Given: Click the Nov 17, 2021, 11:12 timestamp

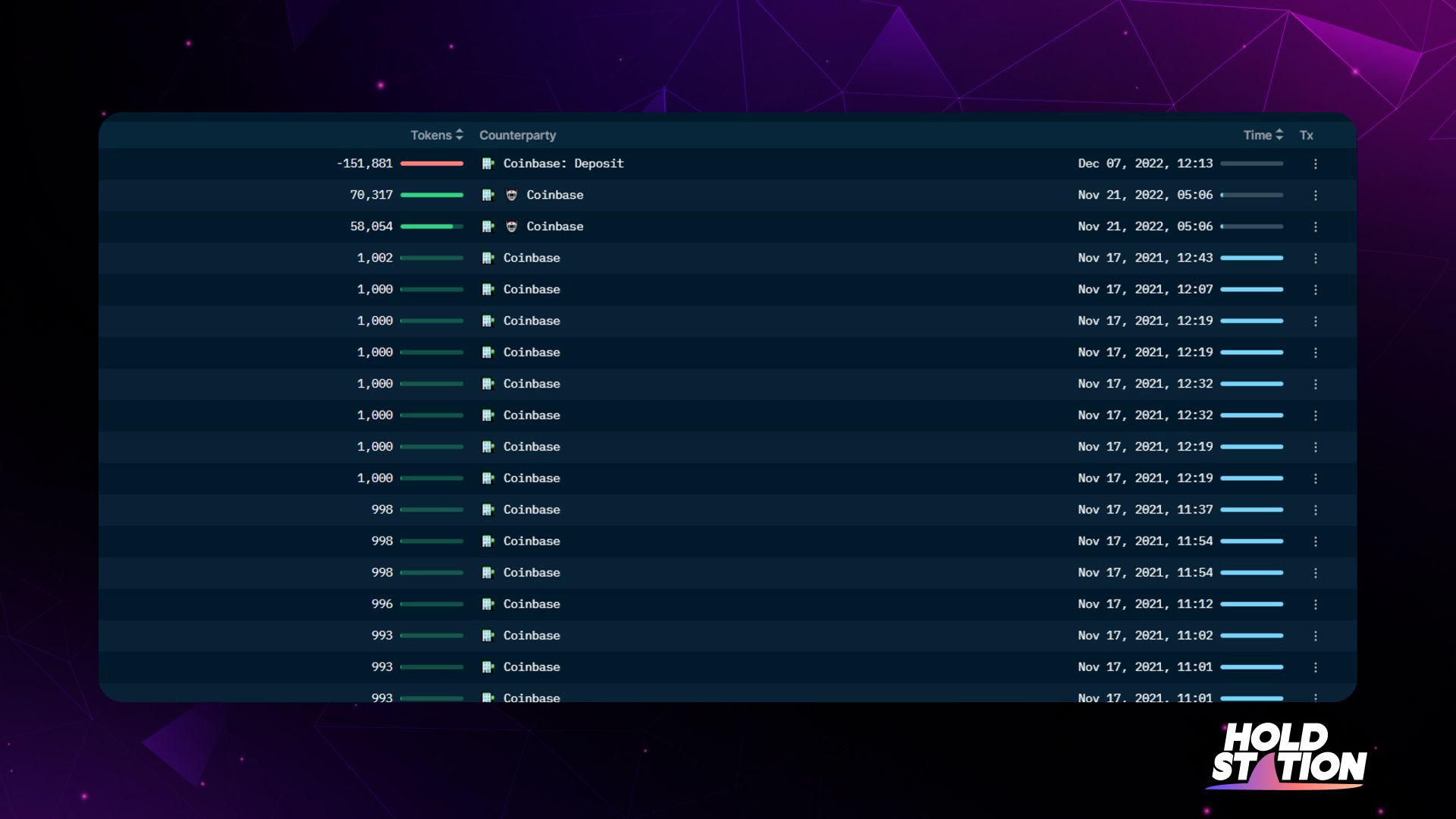Looking at the screenshot, I should pos(1145,604).
